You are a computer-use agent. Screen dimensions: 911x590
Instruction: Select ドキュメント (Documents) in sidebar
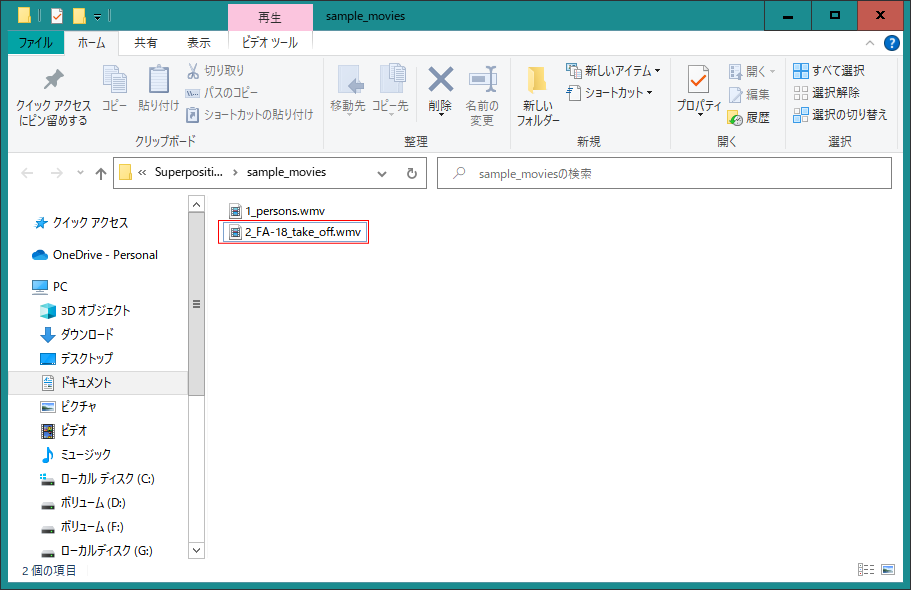pos(98,382)
